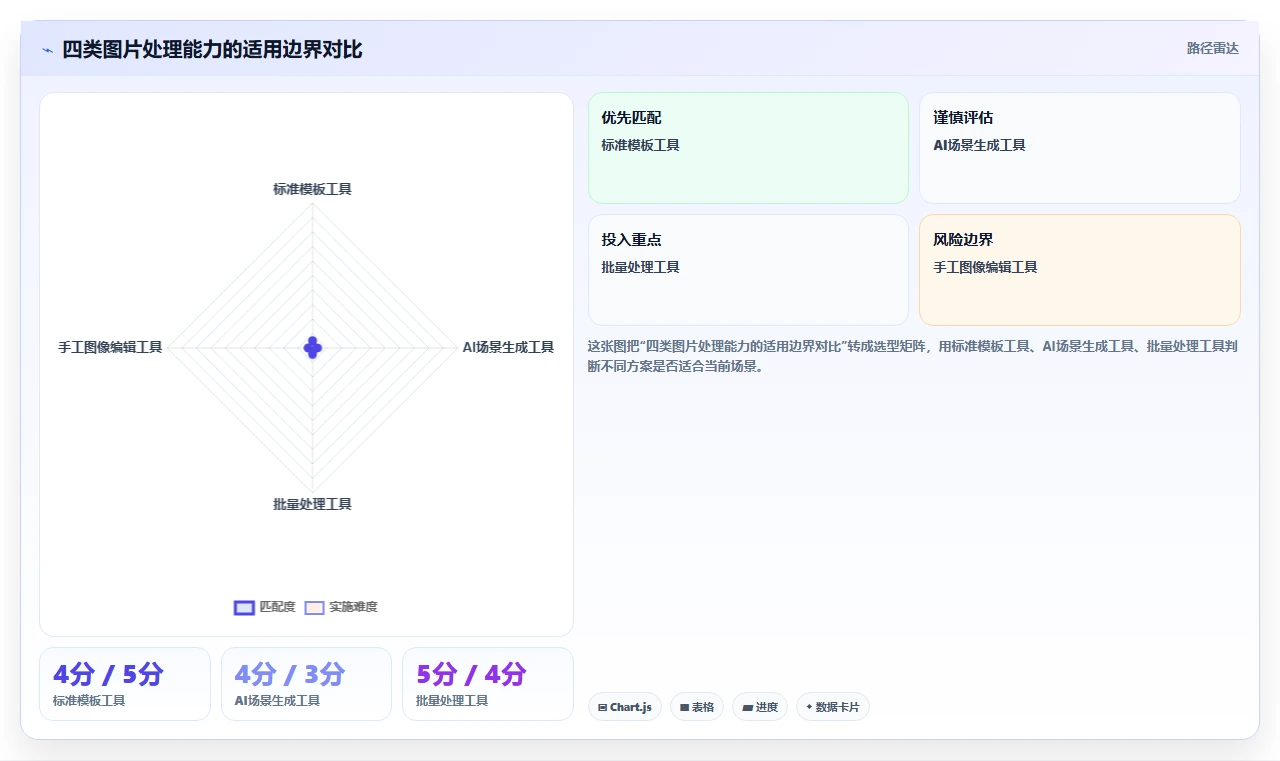Open the 投入重点 card
This screenshot has height=761, width=1280.
pyautogui.click(x=748, y=270)
